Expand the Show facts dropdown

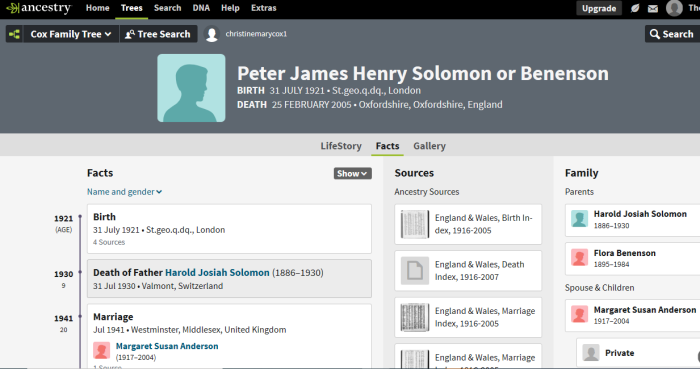coord(353,174)
